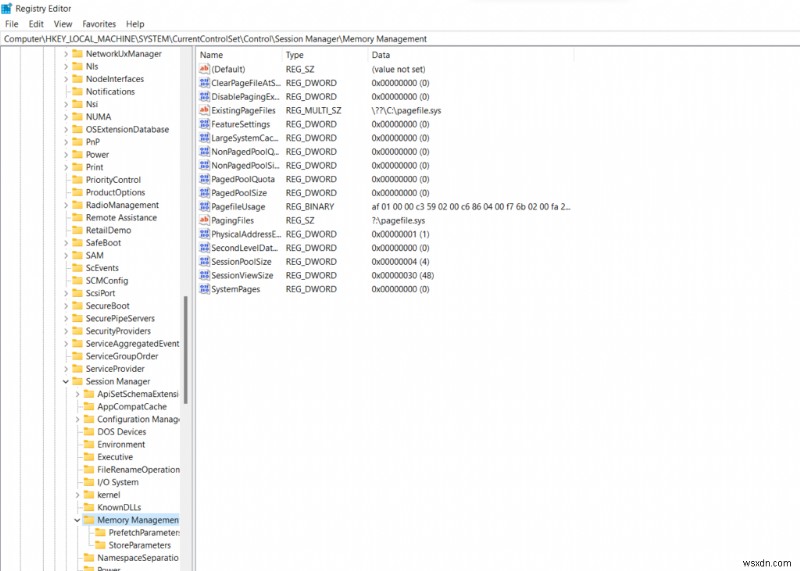Select the I/O System key
This screenshot has width=800, height=571.
click(x=118, y=482)
